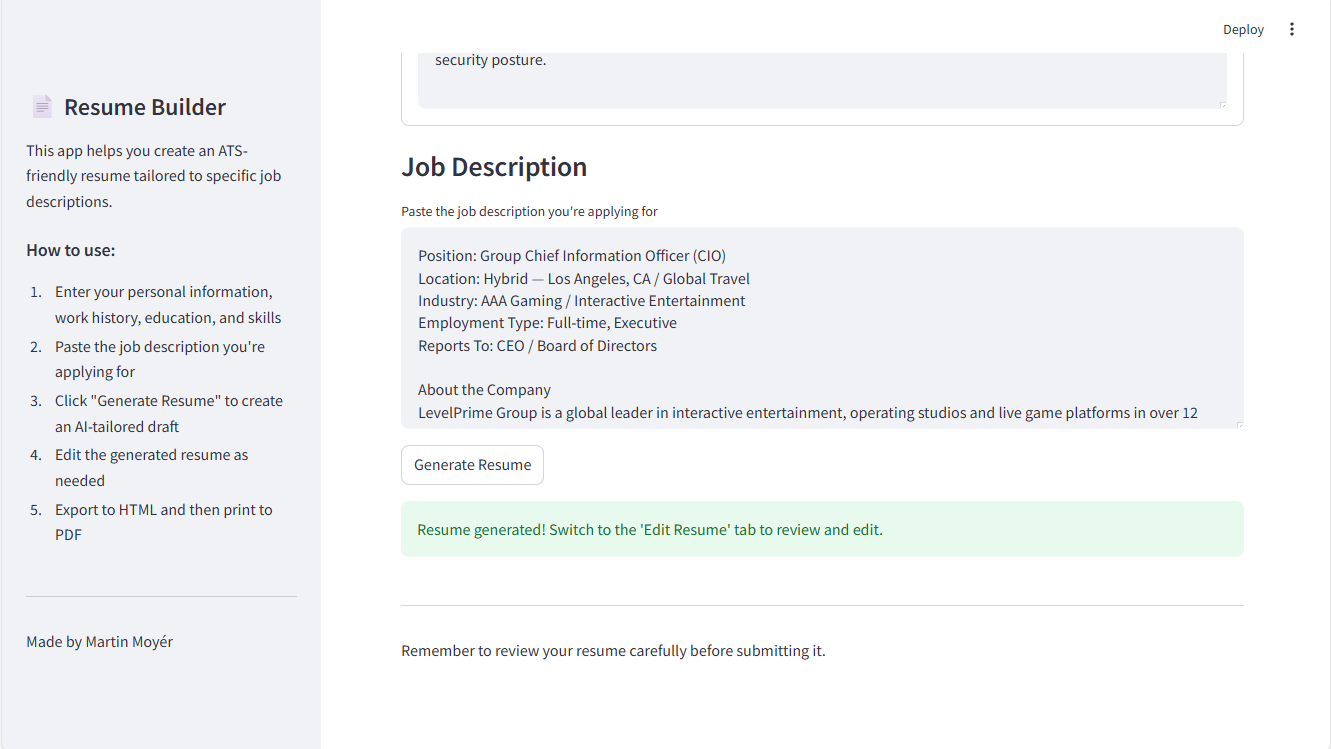Click the Job Description resize handle
Image resolution: width=1331 pixels, height=749 pixels.
tap(1239, 425)
